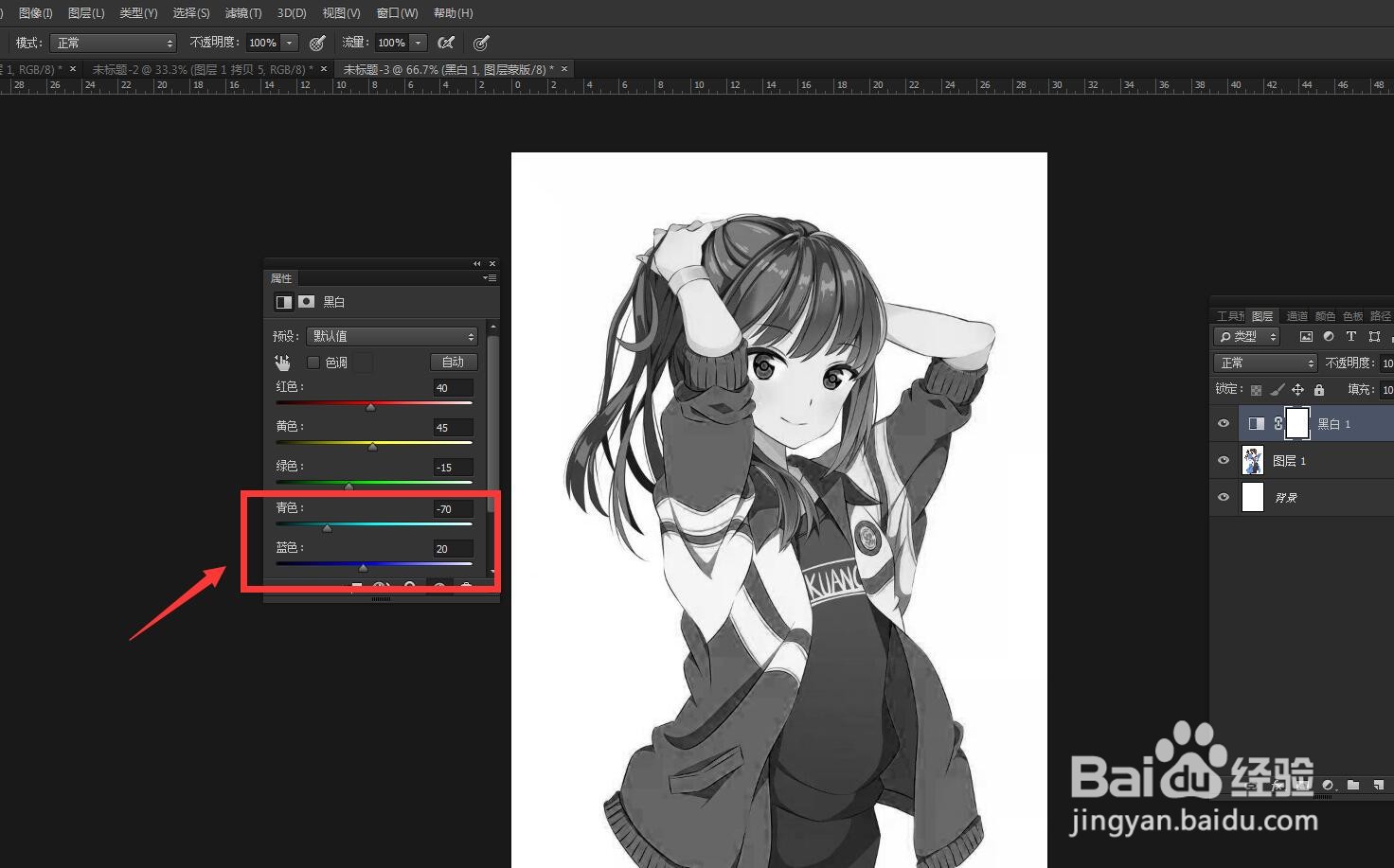Close the 未标题-3 document tab
Viewport: 1394px width, 868px height.
click(564, 69)
